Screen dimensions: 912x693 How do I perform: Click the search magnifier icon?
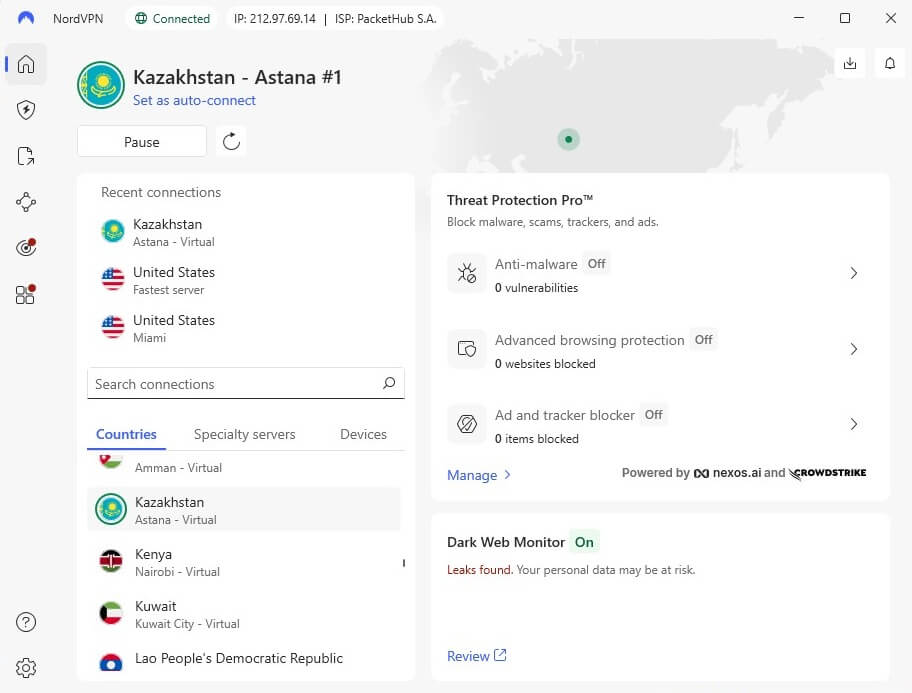(x=389, y=383)
